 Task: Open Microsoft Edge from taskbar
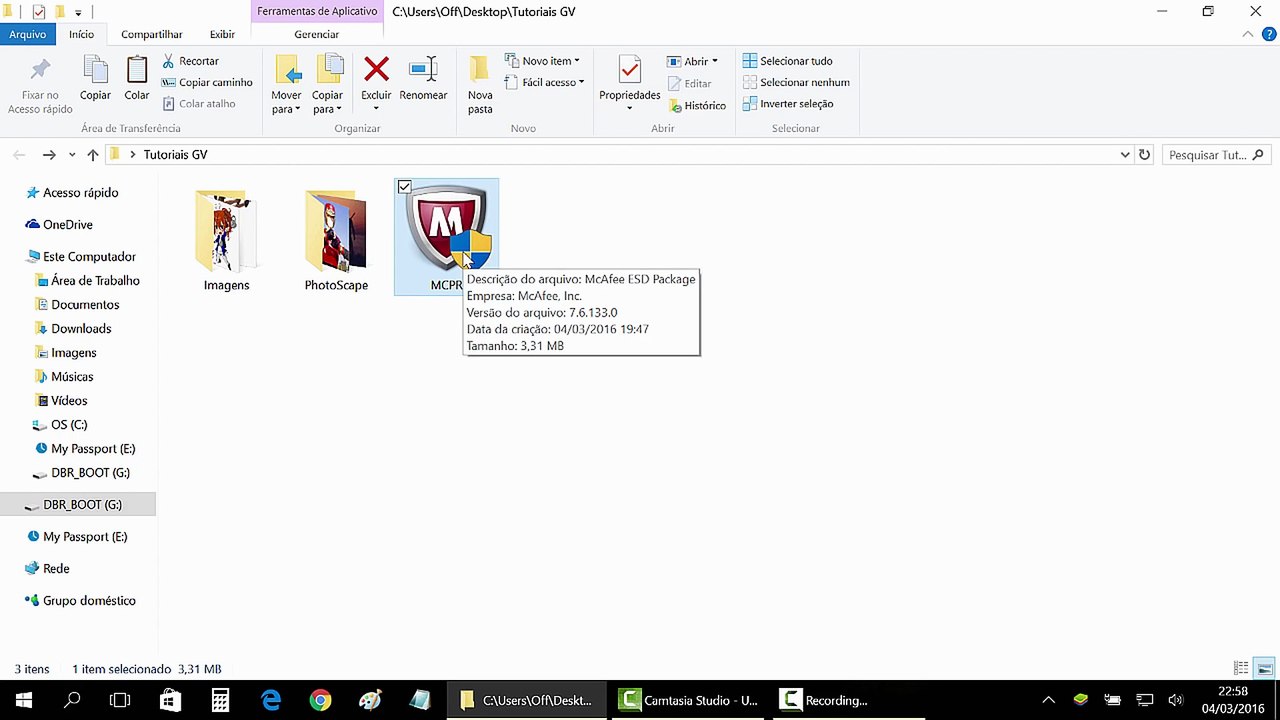click(x=271, y=700)
